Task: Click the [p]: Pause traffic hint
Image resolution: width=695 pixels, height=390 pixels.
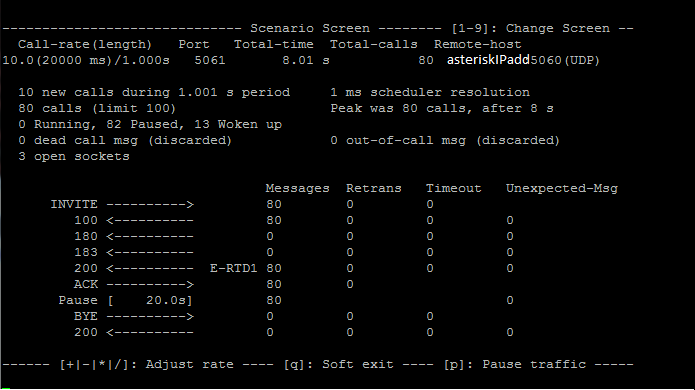Action: [x=514, y=364]
